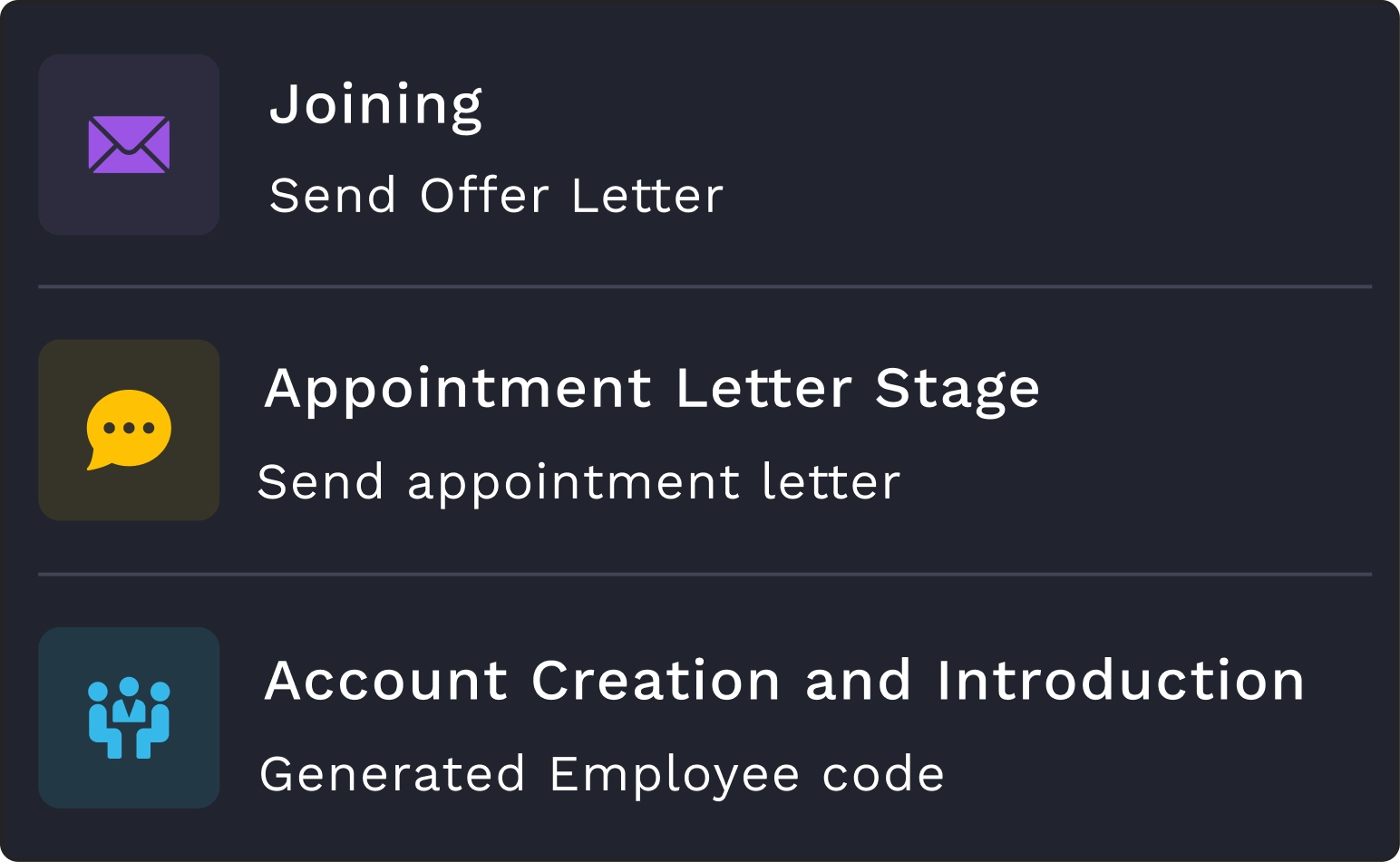Click the yellow chat bubble icon
Image resolution: width=1400 pixels, height=862 pixels.
[129, 430]
